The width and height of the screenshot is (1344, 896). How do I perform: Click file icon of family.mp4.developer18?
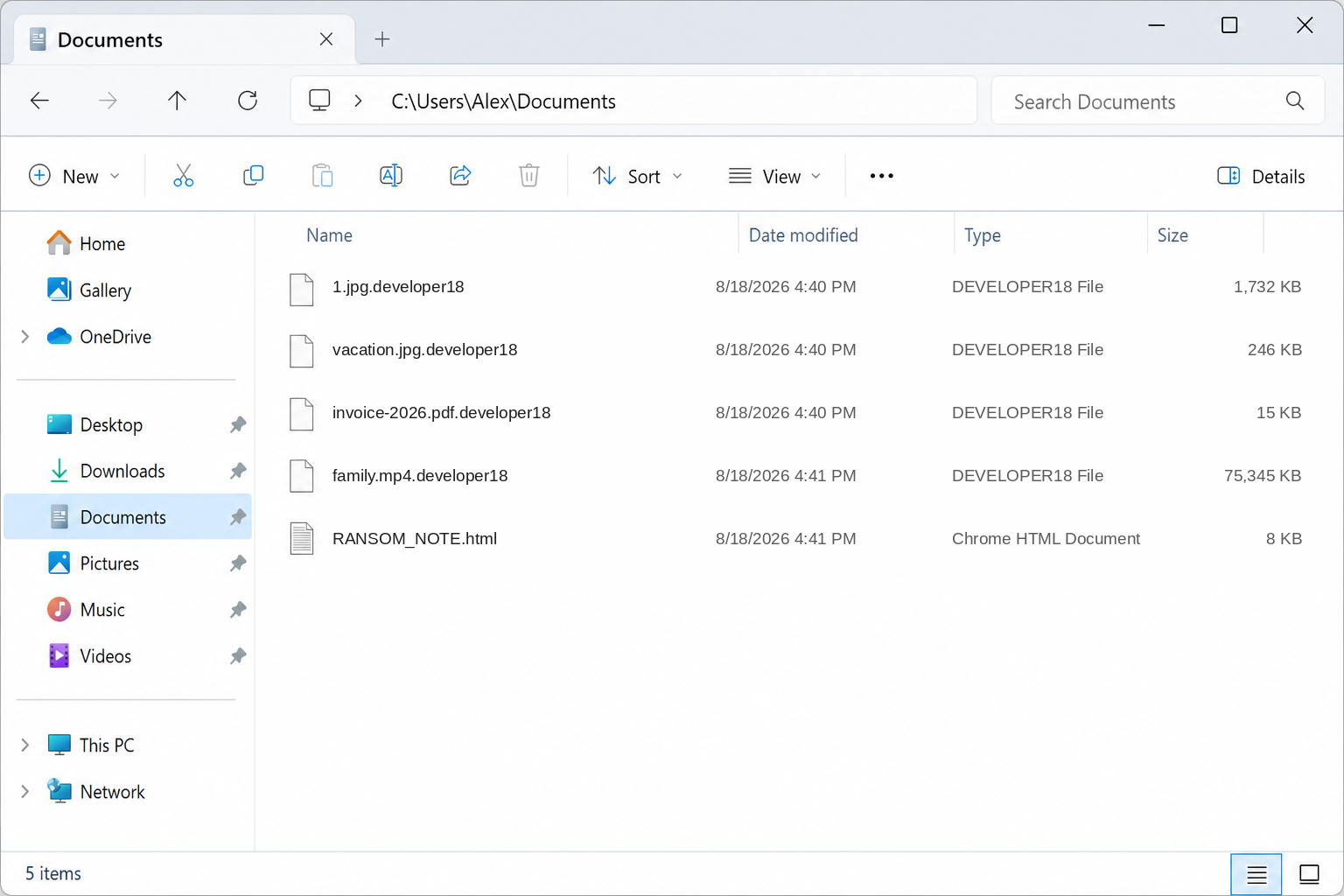[x=302, y=476]
